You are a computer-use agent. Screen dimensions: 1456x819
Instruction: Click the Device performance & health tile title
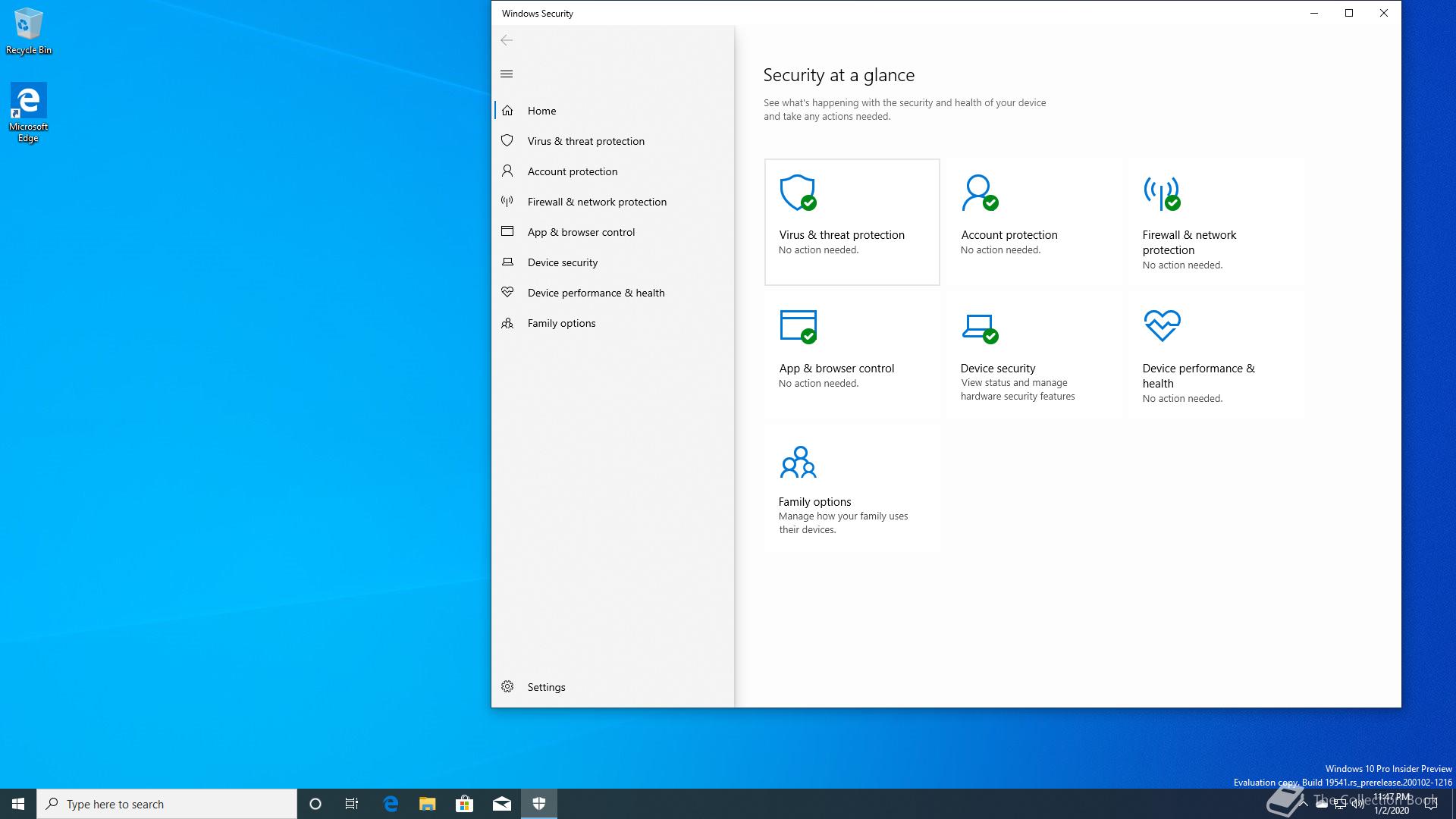pos(1199,376)
